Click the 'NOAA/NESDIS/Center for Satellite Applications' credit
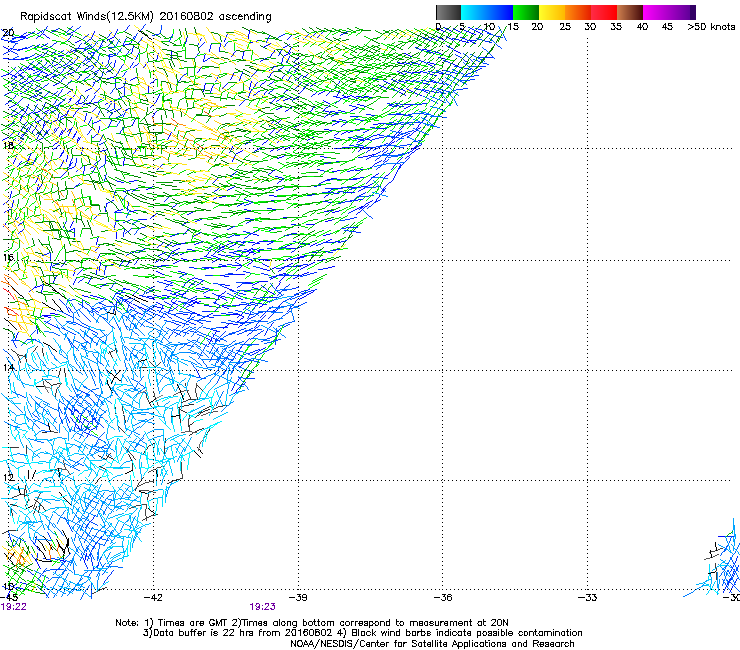740x650 pixels. coord(432,644)
